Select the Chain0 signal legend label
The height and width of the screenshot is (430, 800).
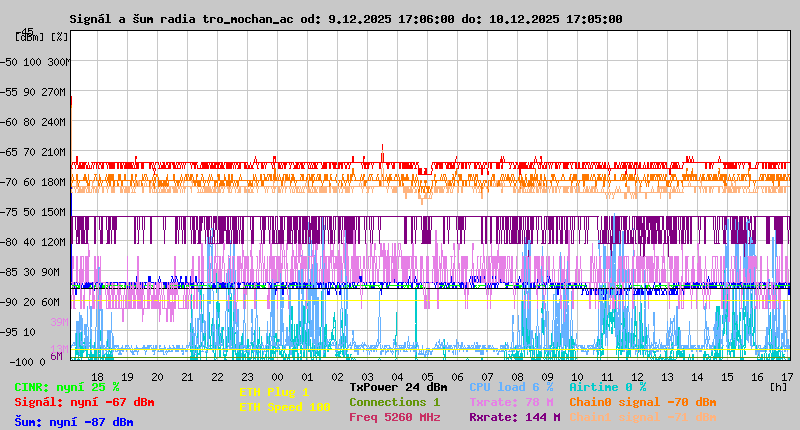click(x=642, y=402)
